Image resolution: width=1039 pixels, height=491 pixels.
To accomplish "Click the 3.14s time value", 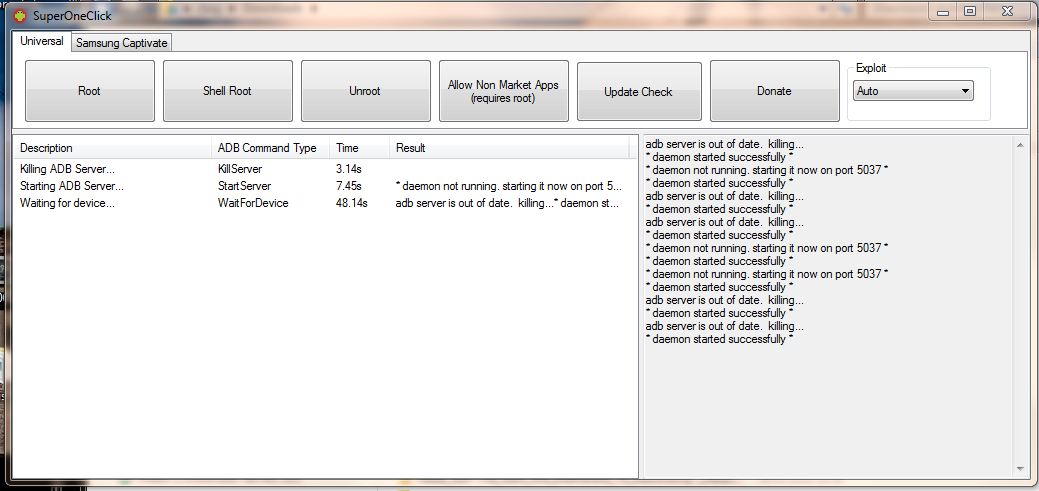I will pos(349,169).
